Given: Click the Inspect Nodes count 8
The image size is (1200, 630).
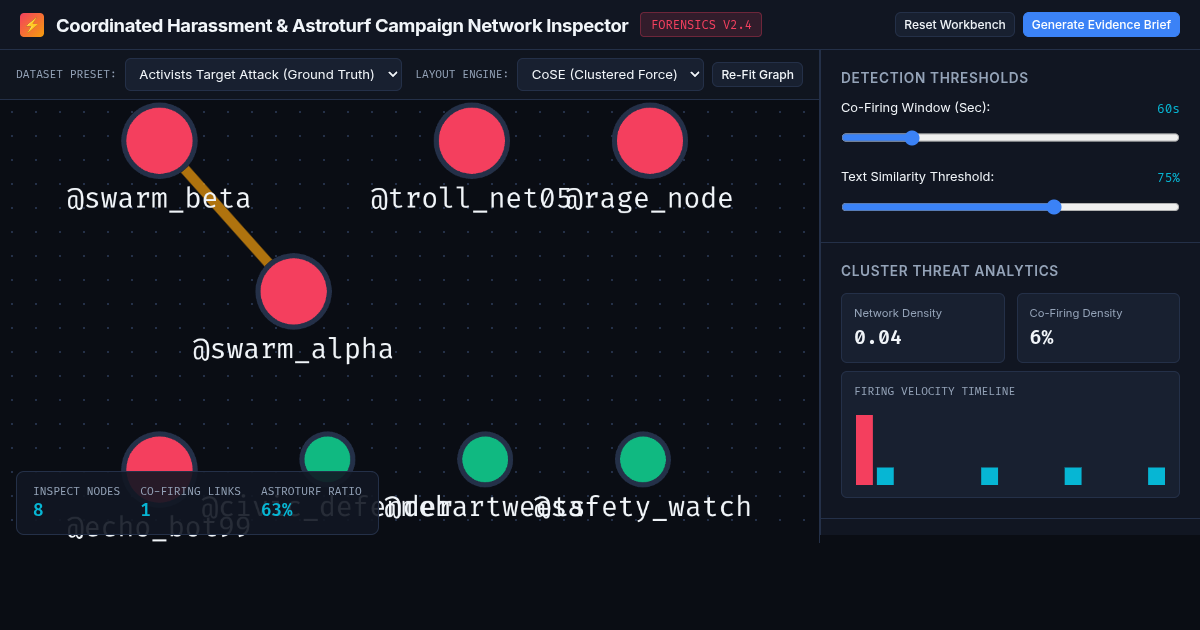Looking at the screenshot, I should (38, 510).
